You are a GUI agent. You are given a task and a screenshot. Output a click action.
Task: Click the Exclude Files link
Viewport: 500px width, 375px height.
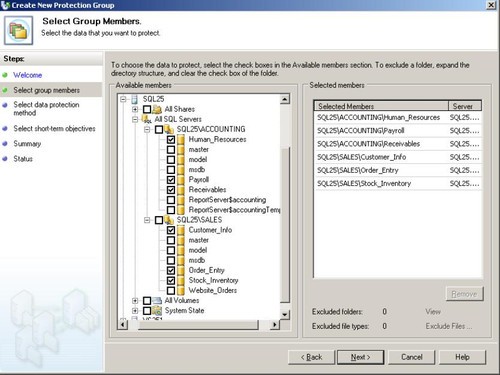[x=449, y=326]
